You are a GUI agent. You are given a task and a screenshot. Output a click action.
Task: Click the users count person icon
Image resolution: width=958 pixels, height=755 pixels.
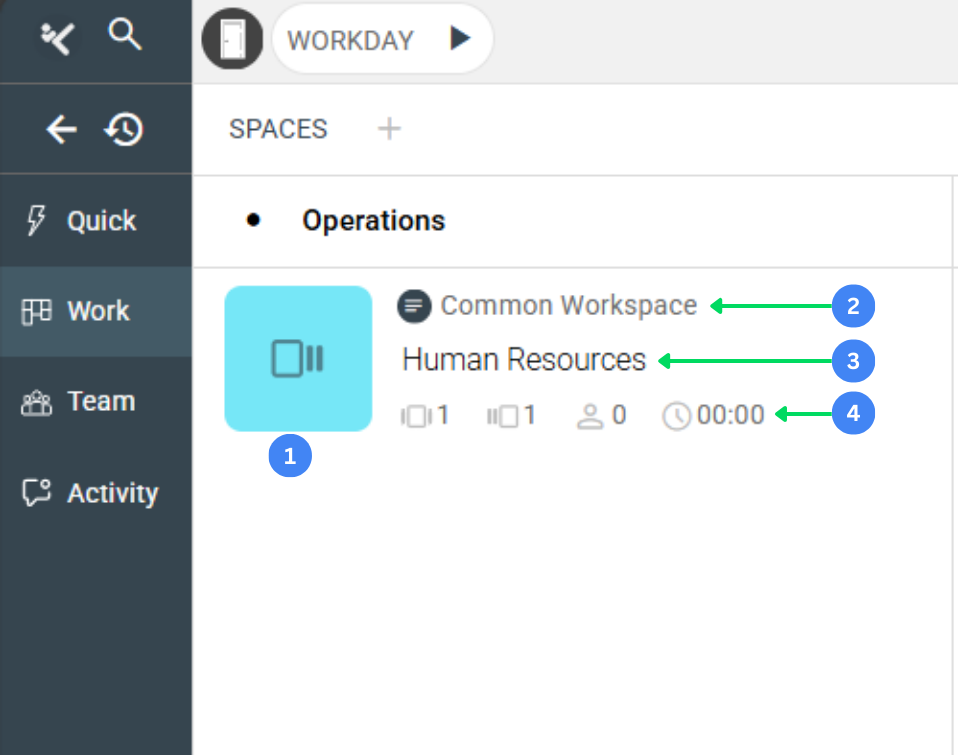point(591,415)
